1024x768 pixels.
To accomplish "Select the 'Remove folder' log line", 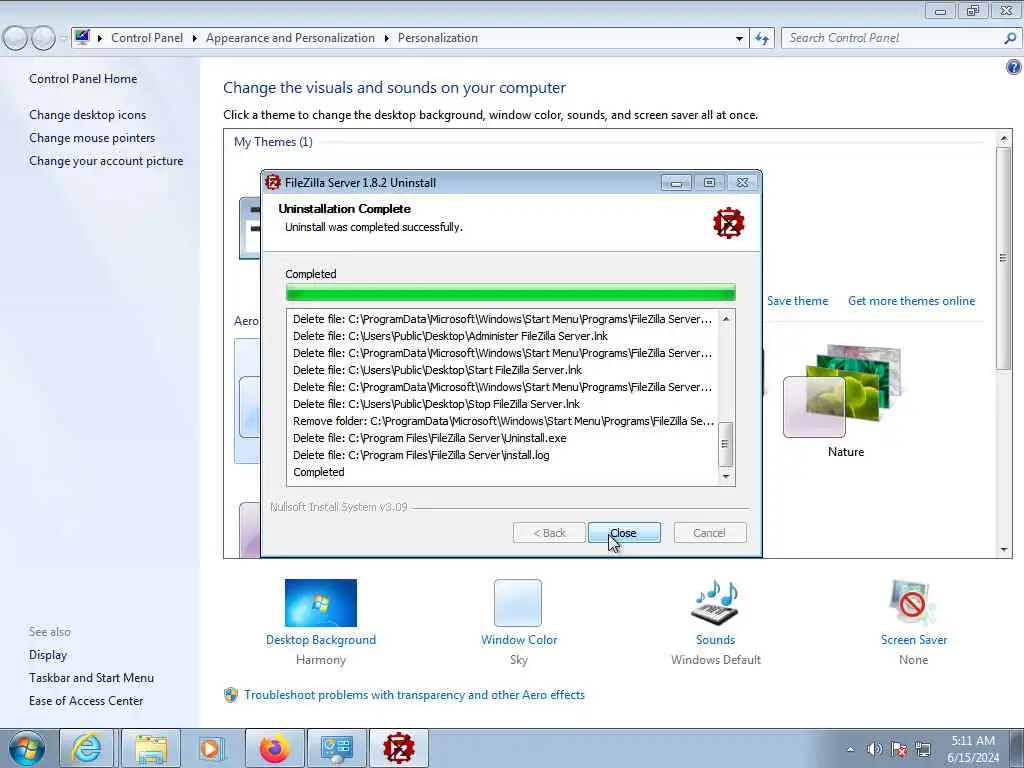I will pos(504,421).
